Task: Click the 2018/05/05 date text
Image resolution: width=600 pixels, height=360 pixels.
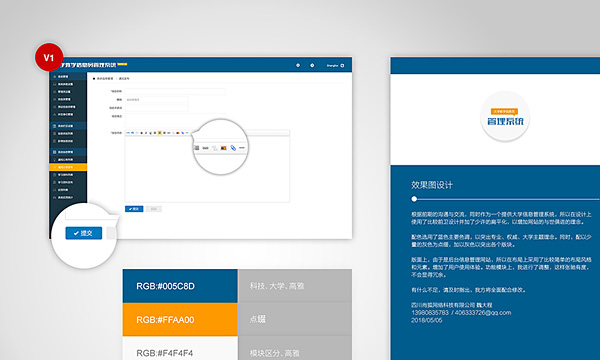Action: [x=427, y=320]
